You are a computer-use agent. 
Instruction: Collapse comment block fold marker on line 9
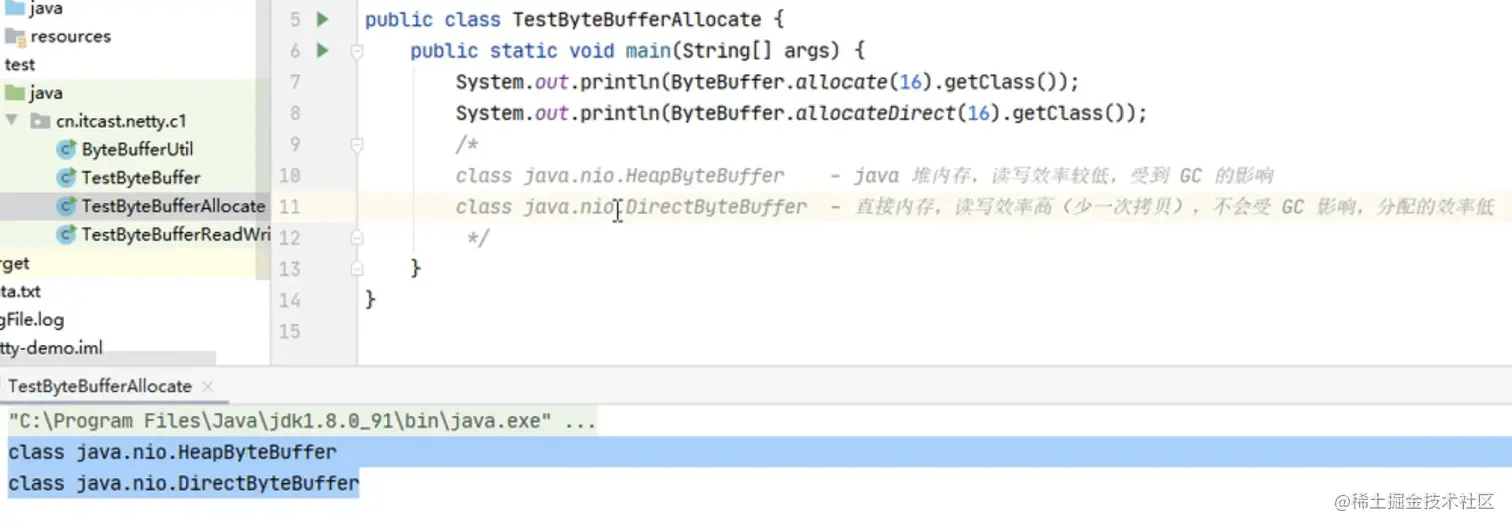click(x=357, y=145)
